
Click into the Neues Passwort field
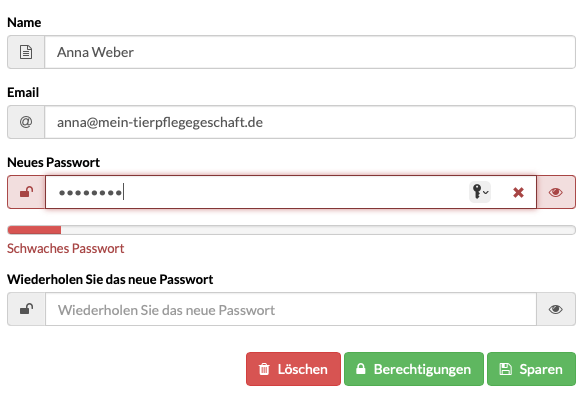[291, 192]
